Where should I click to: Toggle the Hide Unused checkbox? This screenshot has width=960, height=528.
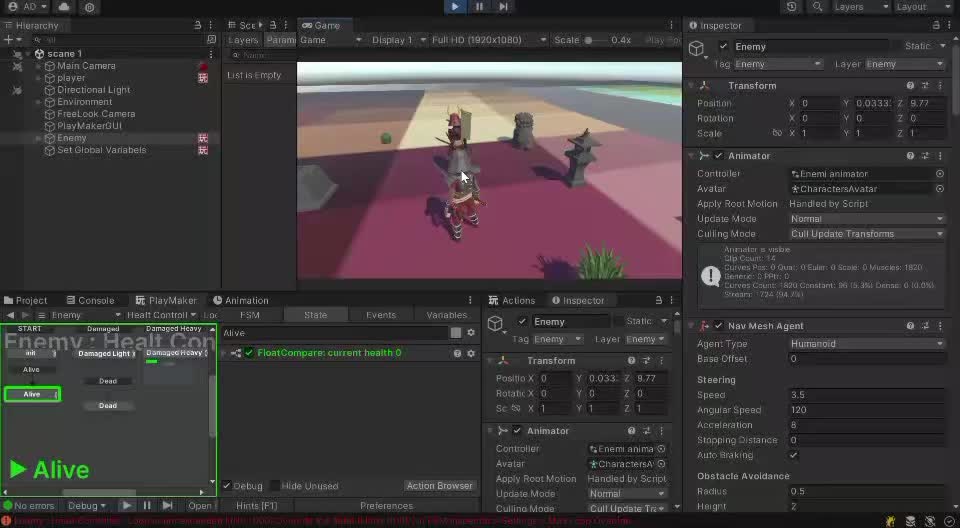275,486
